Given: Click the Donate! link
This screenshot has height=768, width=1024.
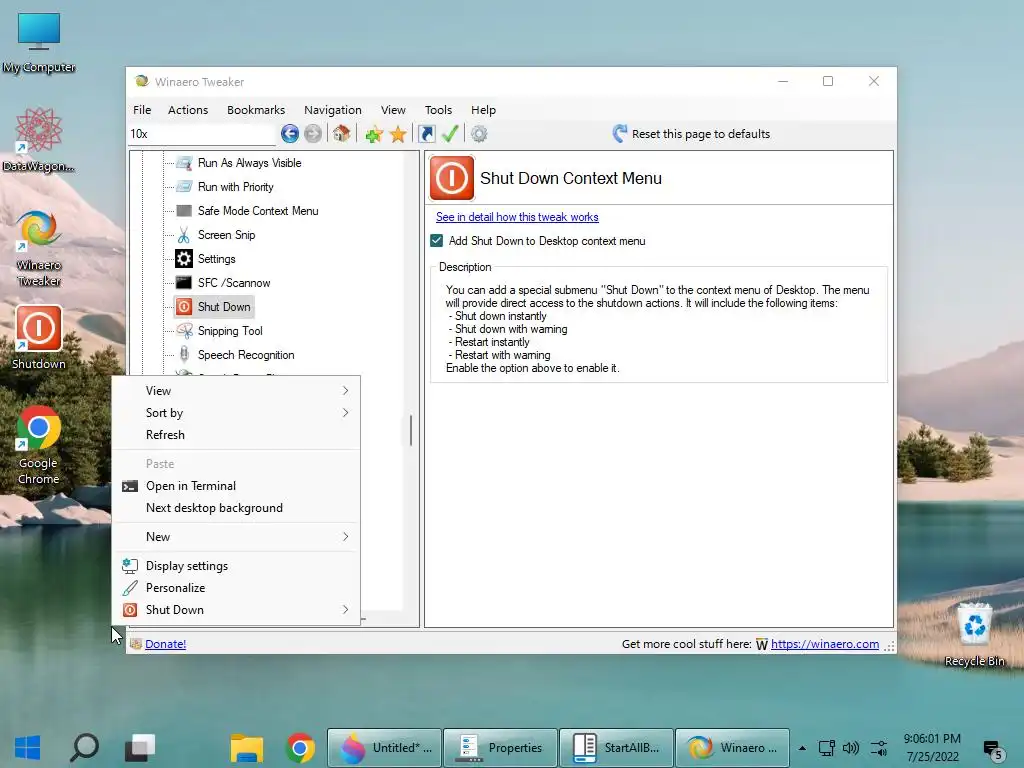Looking at the screenshot, I should tap(165, 644).
